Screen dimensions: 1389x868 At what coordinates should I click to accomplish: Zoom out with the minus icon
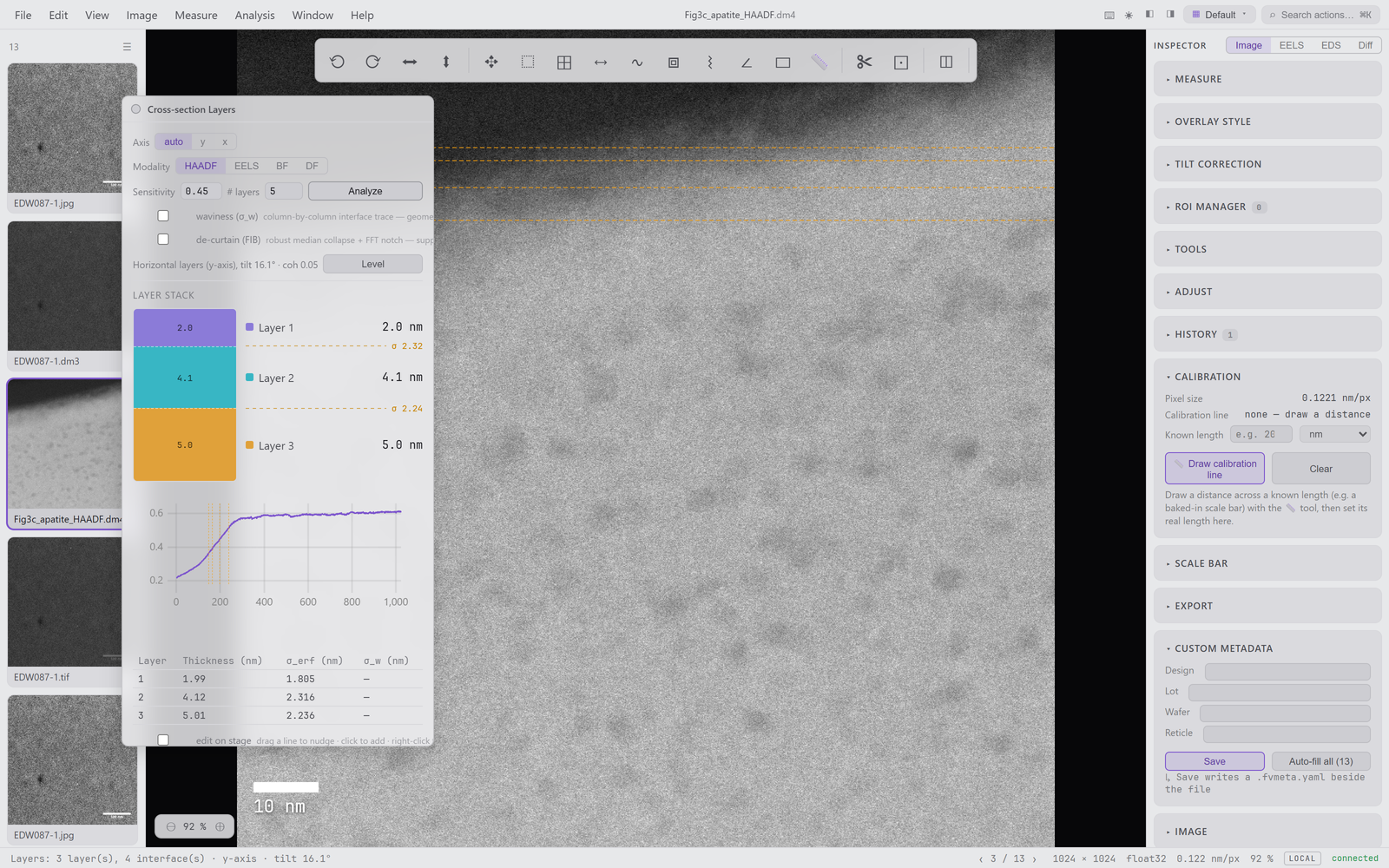coord(171,826)
